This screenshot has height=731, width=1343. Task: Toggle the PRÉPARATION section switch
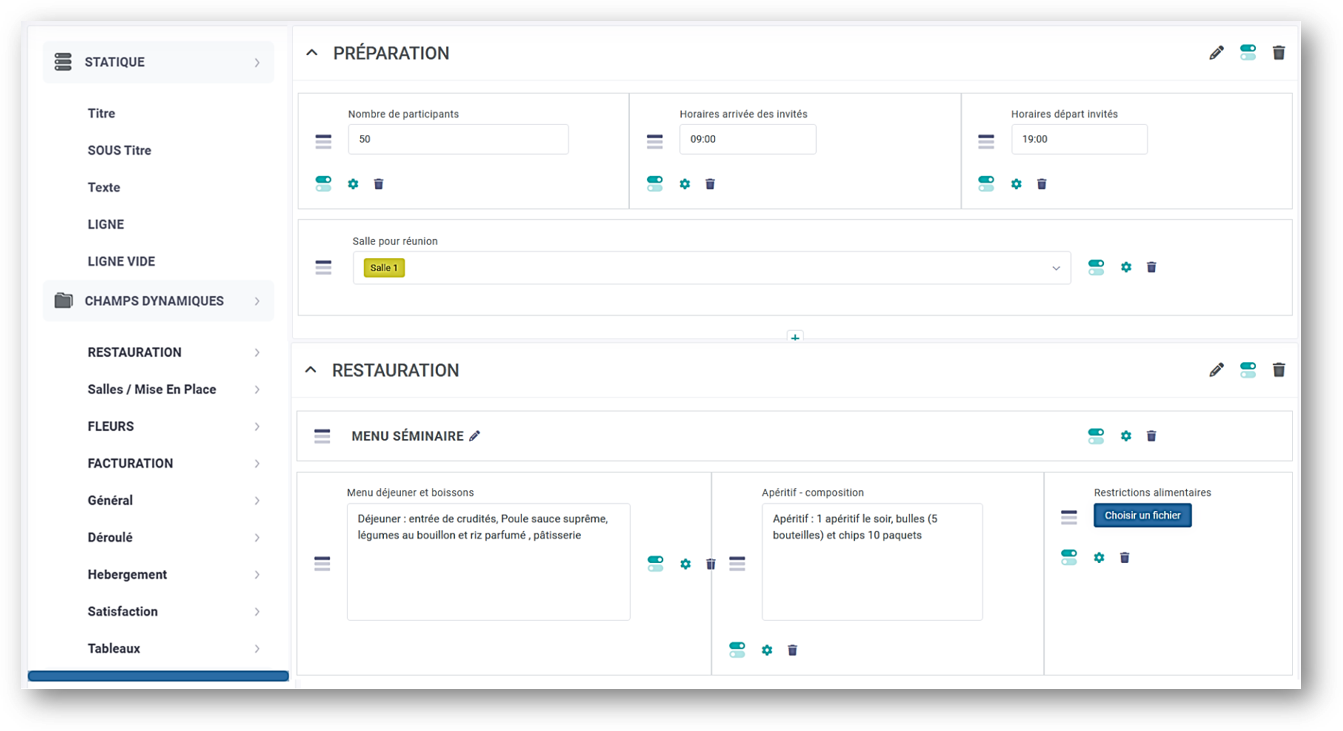1247,53
